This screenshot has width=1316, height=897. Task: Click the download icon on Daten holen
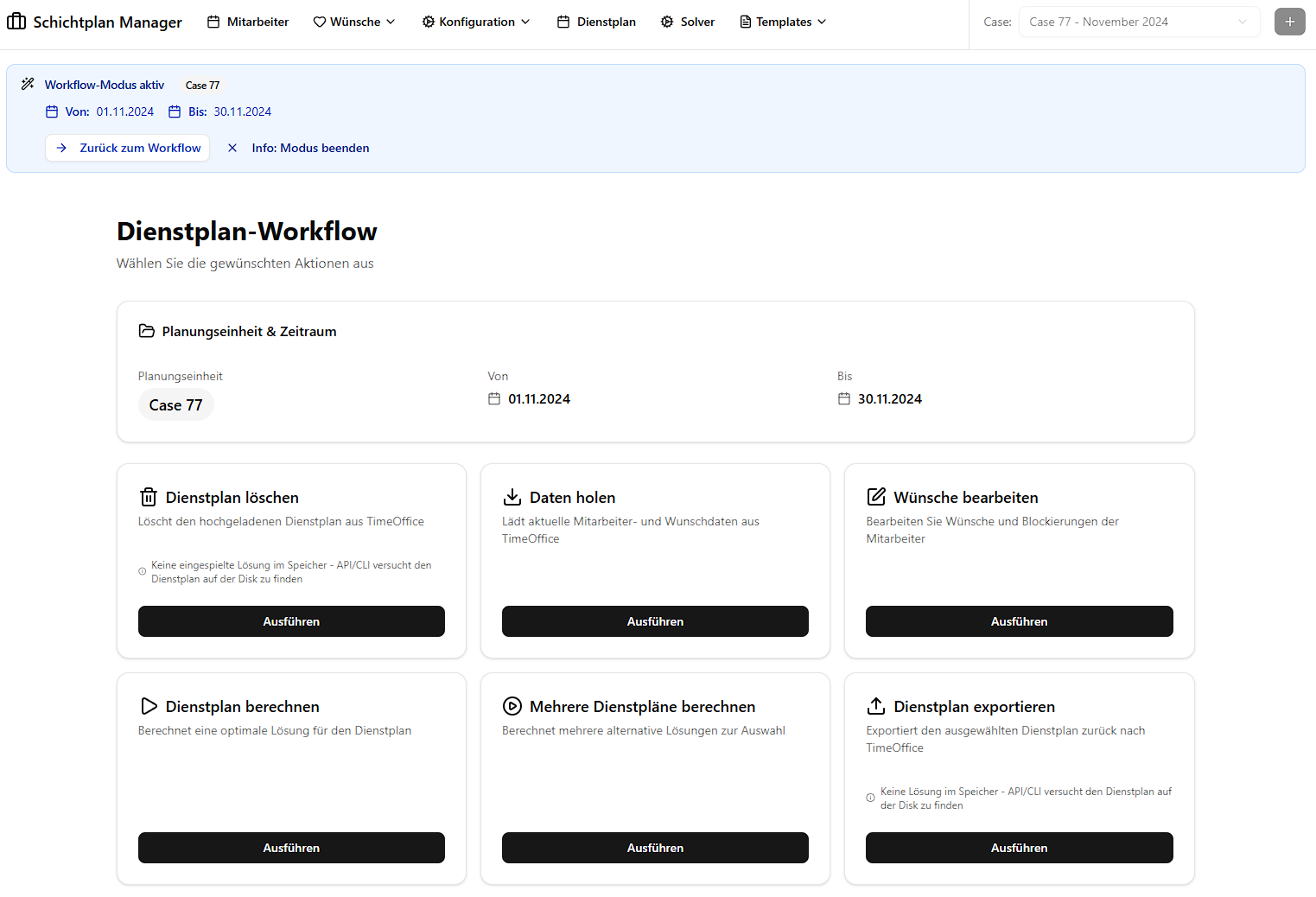pyautogui.click(x=512, y=497)
